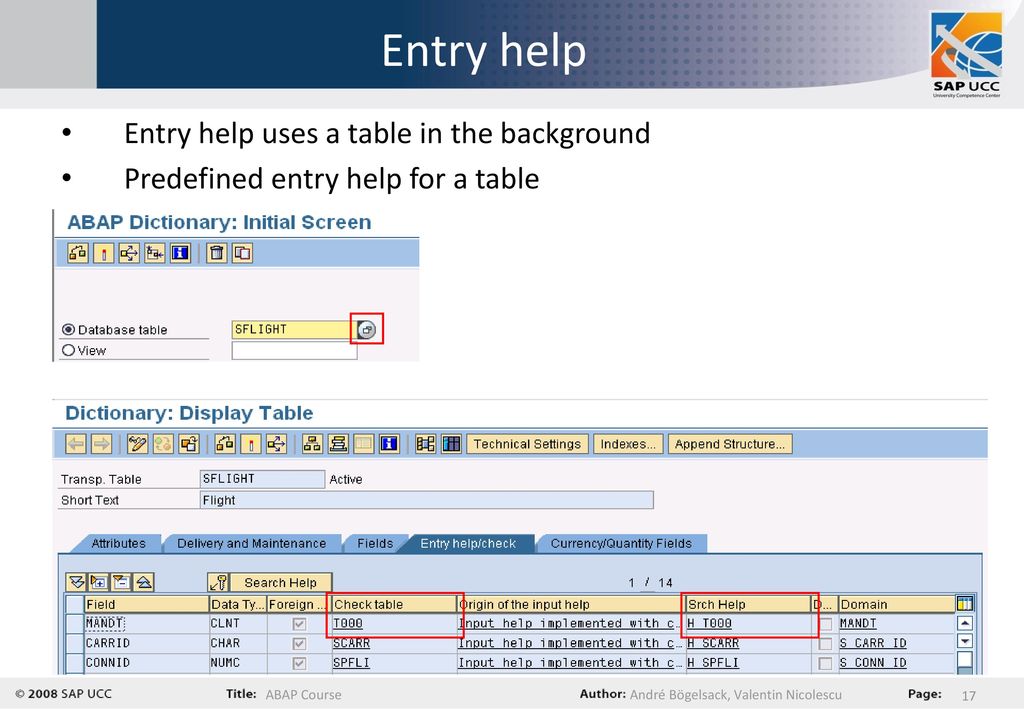The width and height of the screenshot is (1024, 709).
Task: Click the CARRID field cell
Action: pyautogui.click(x=146, y=644)
